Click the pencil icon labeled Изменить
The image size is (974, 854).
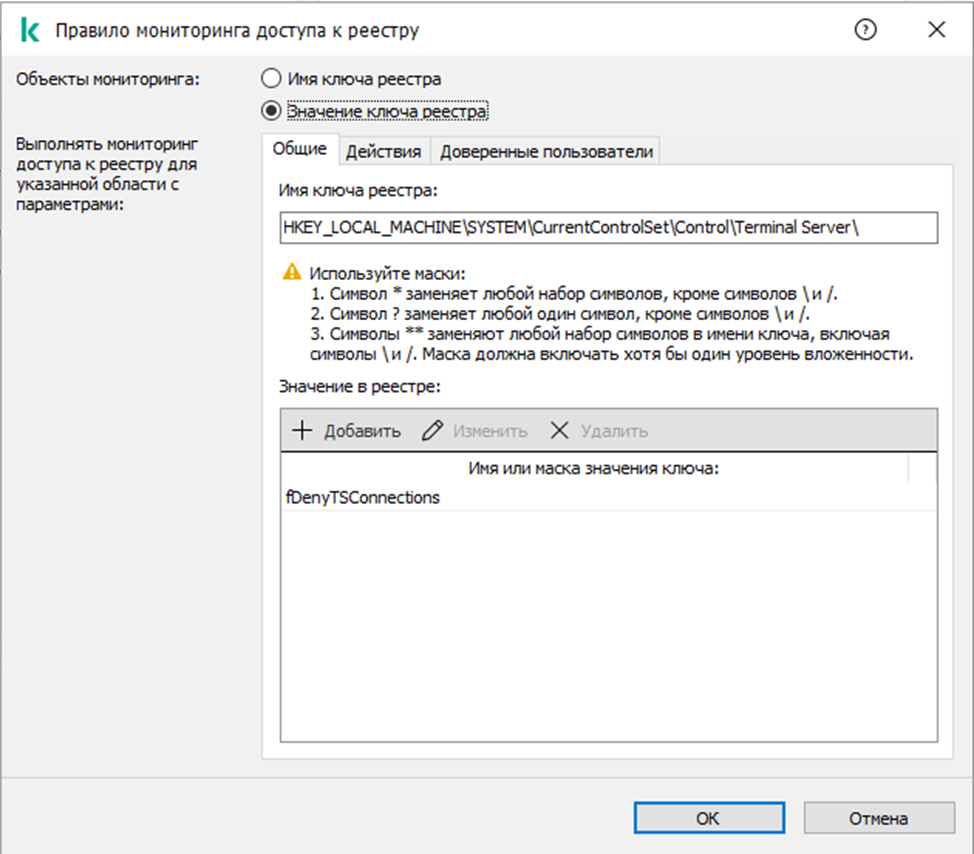(x=432, y=431)
